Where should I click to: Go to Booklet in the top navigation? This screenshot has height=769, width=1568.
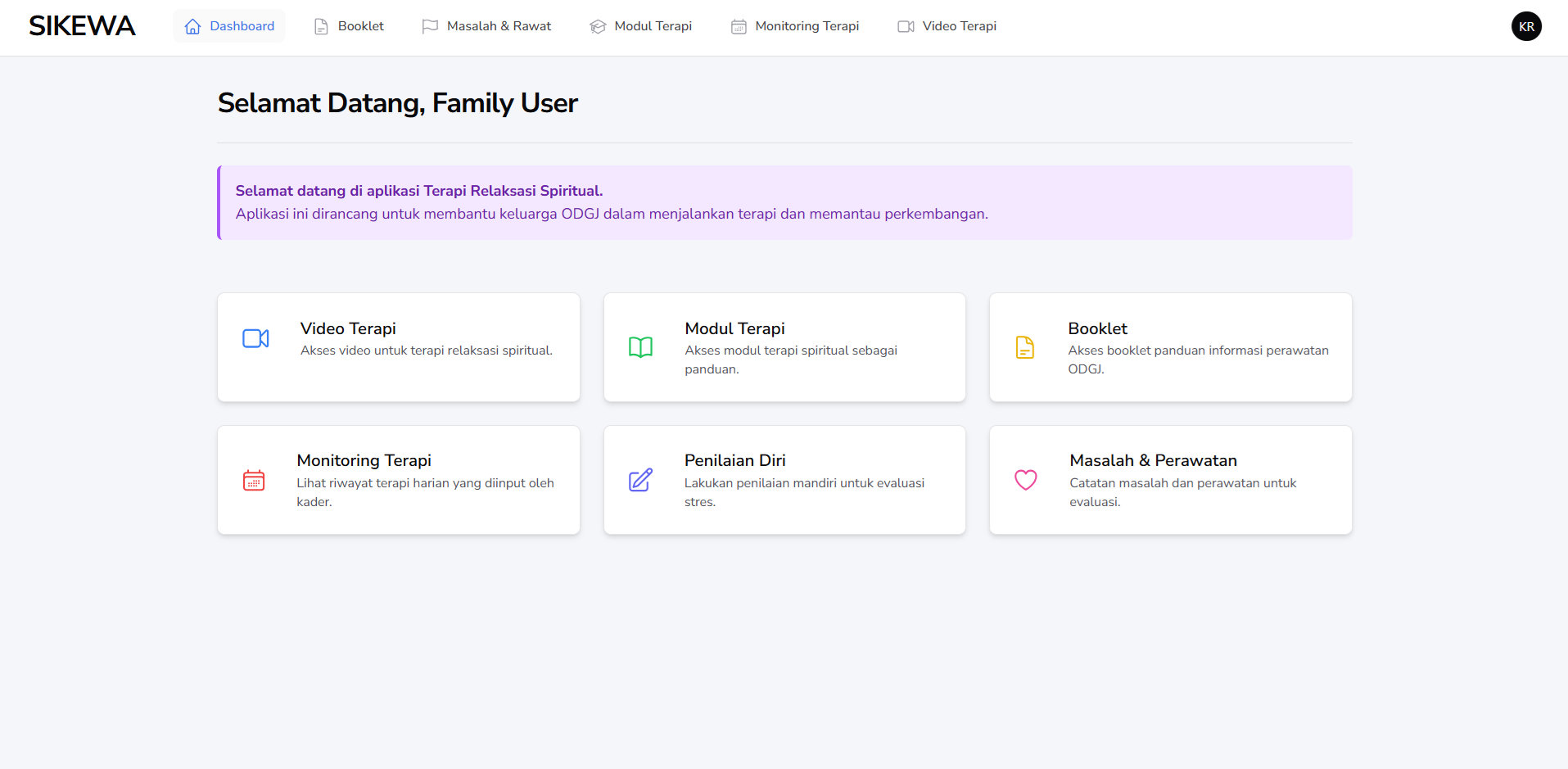click(349, 26)
